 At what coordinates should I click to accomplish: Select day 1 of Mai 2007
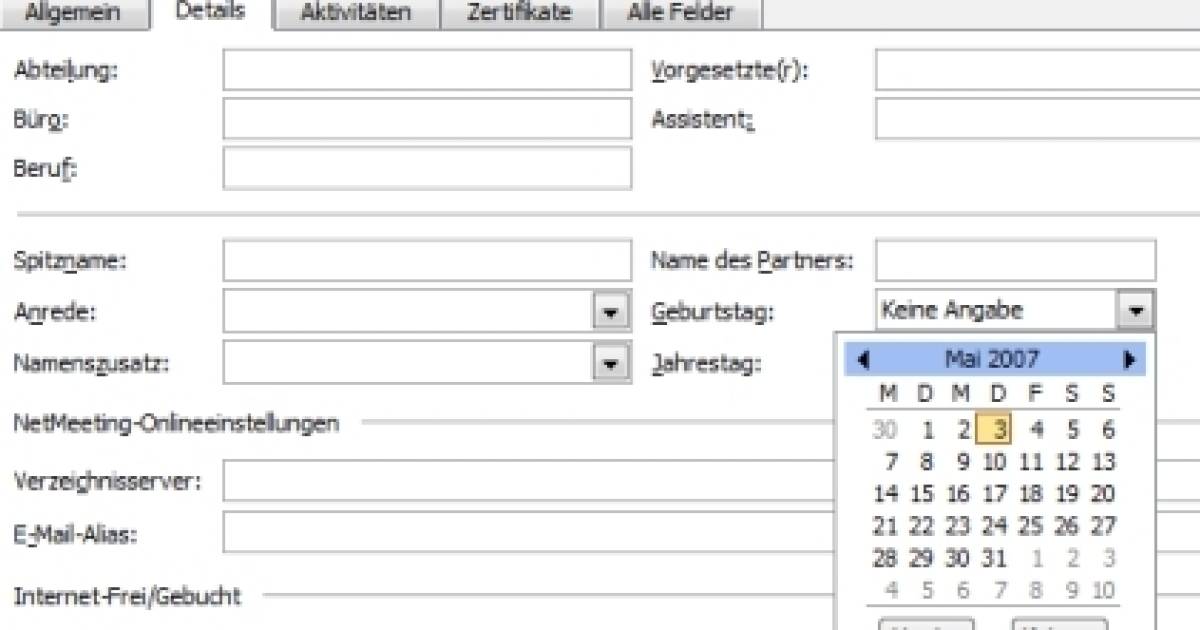928,430
